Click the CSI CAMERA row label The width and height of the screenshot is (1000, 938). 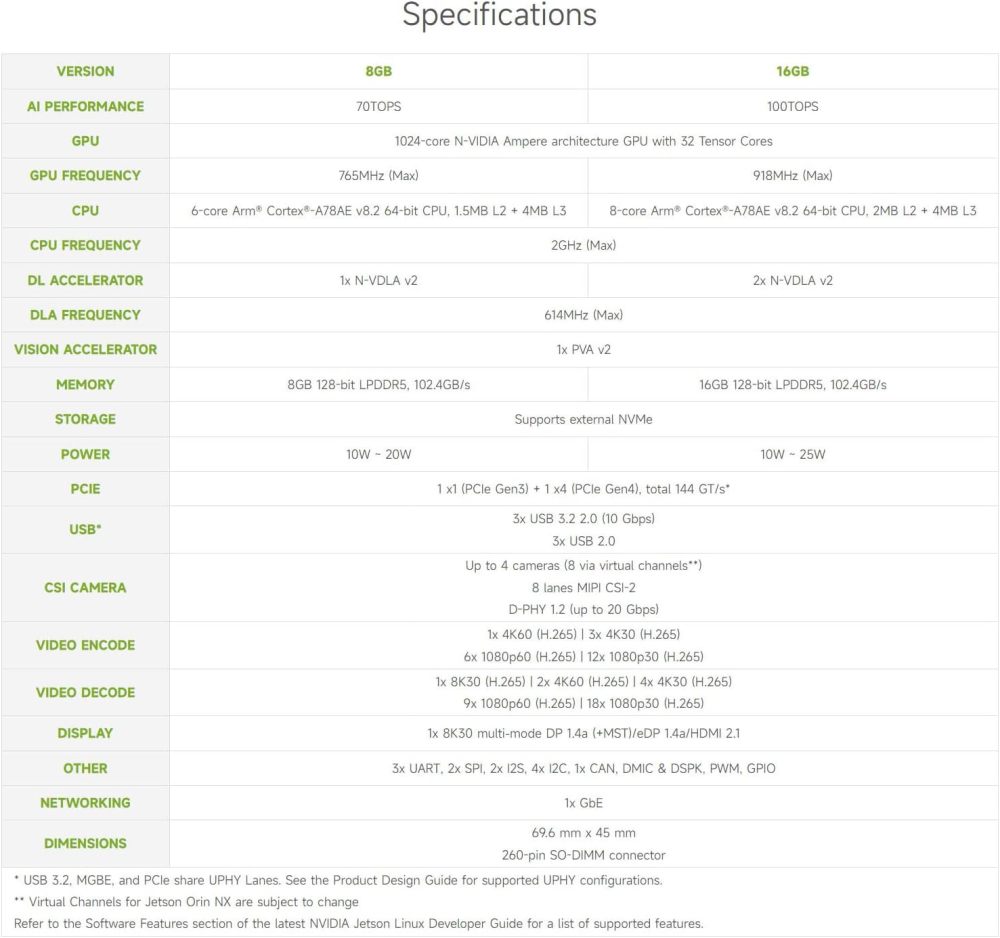[x=85, y=588]
